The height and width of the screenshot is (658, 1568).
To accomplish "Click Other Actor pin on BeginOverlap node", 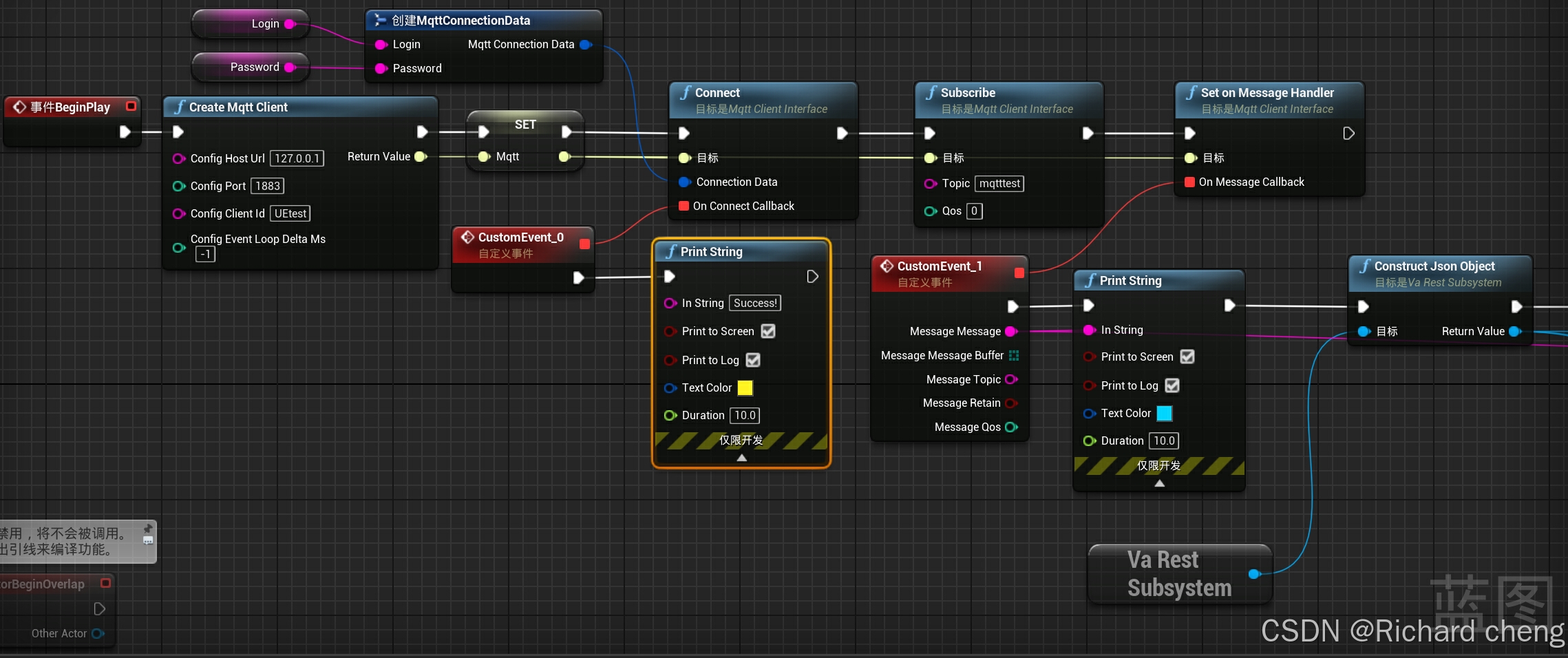I will point(98,634).
